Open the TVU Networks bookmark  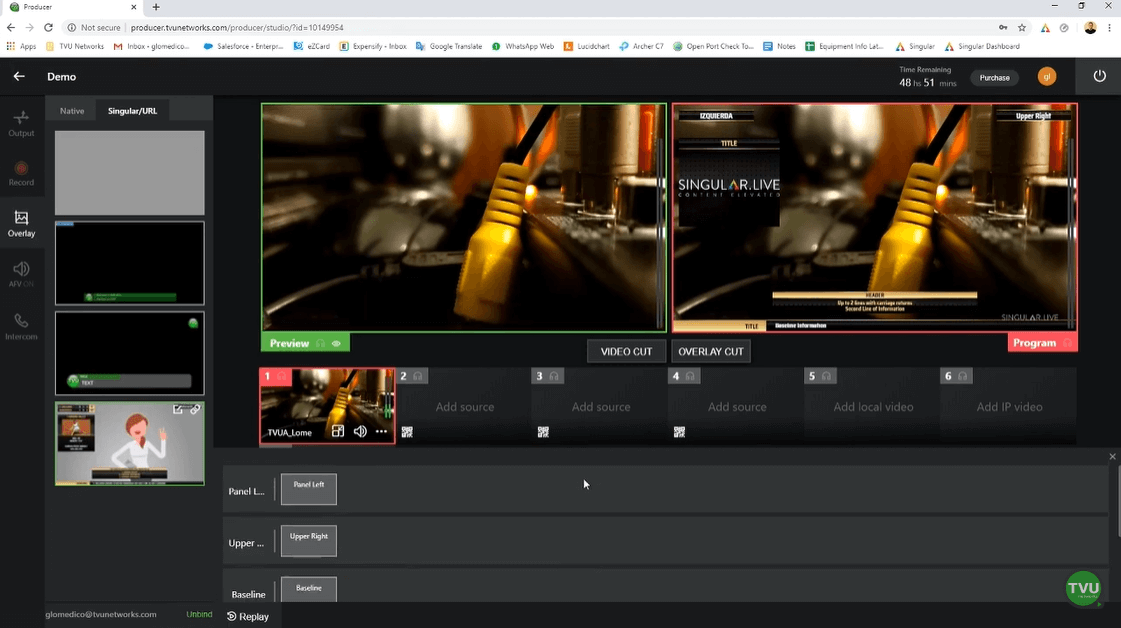point(75,46)
